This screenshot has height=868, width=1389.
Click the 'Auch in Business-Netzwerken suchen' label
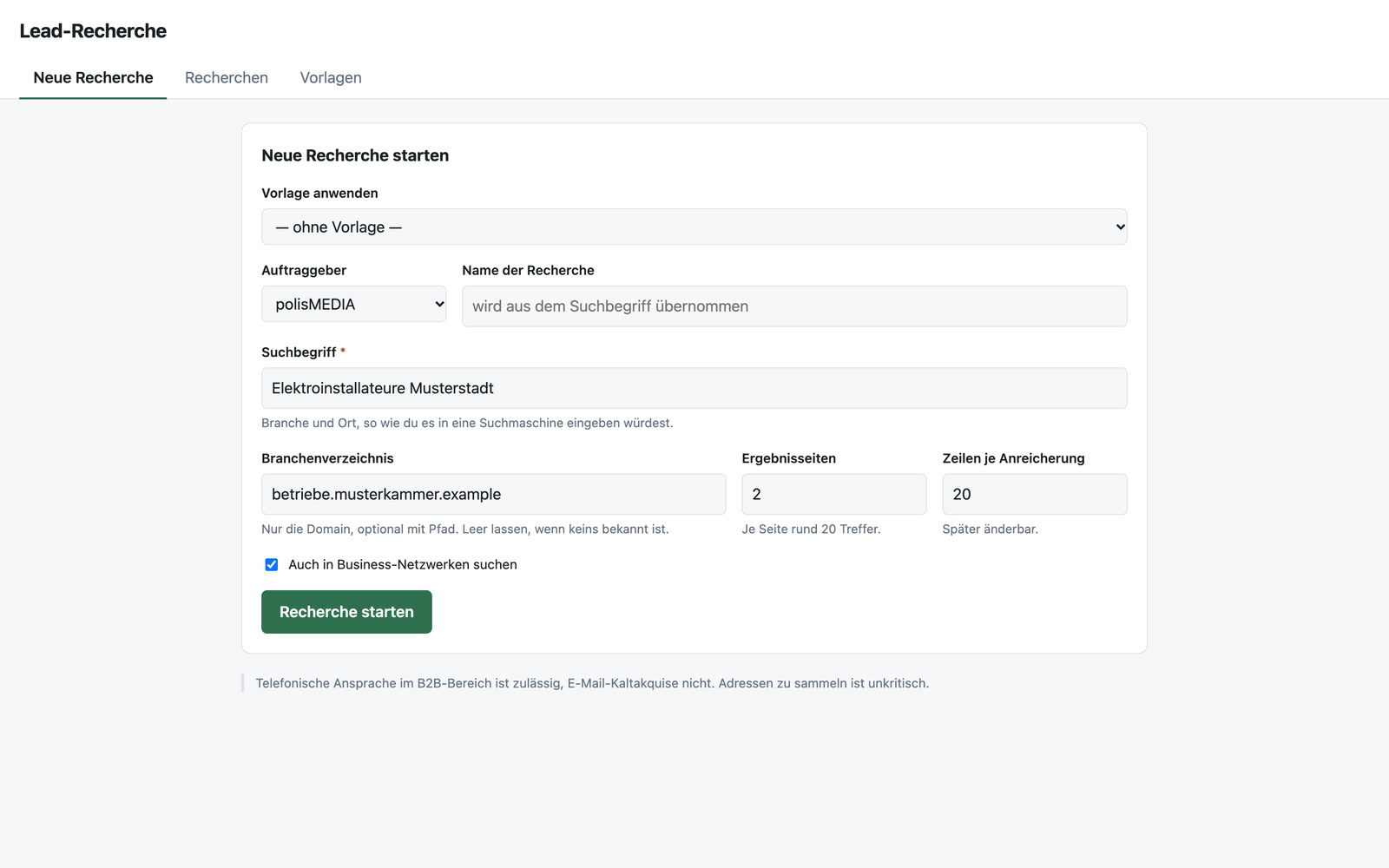[x=403, y=564]
